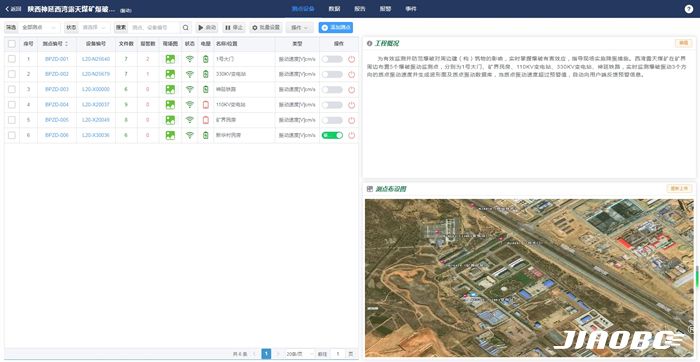Screen dimensions: 700x362
Task: Select page 1 in pagination
Action: 266,354
